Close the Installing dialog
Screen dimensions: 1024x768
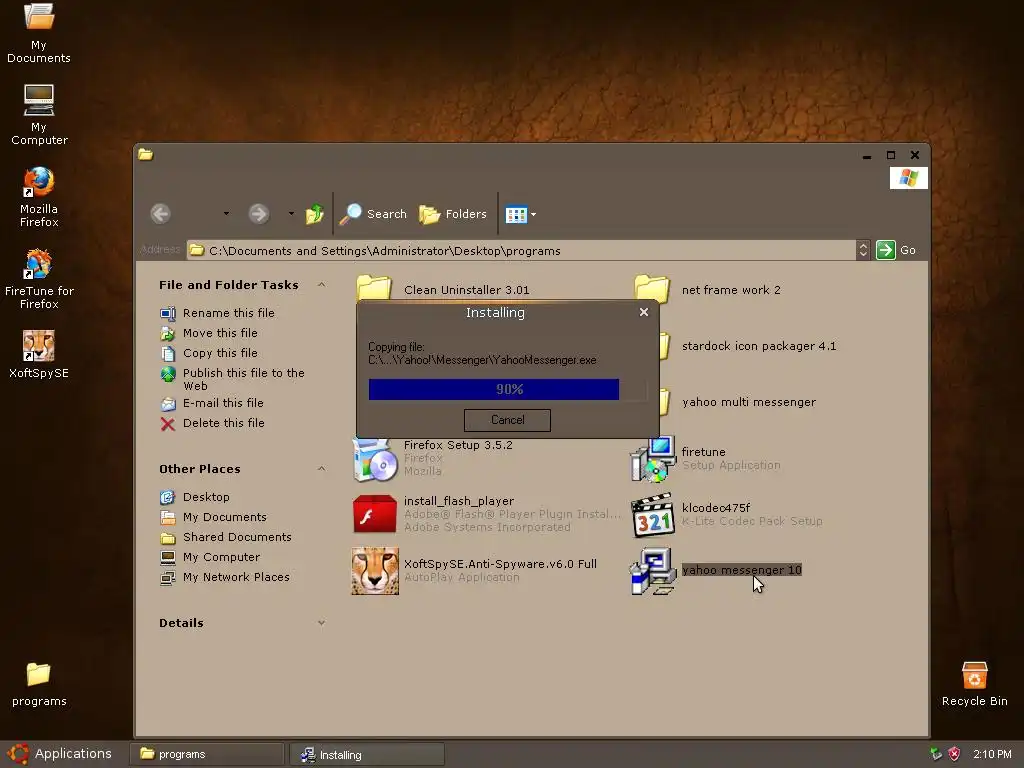[x=644, y=312]
